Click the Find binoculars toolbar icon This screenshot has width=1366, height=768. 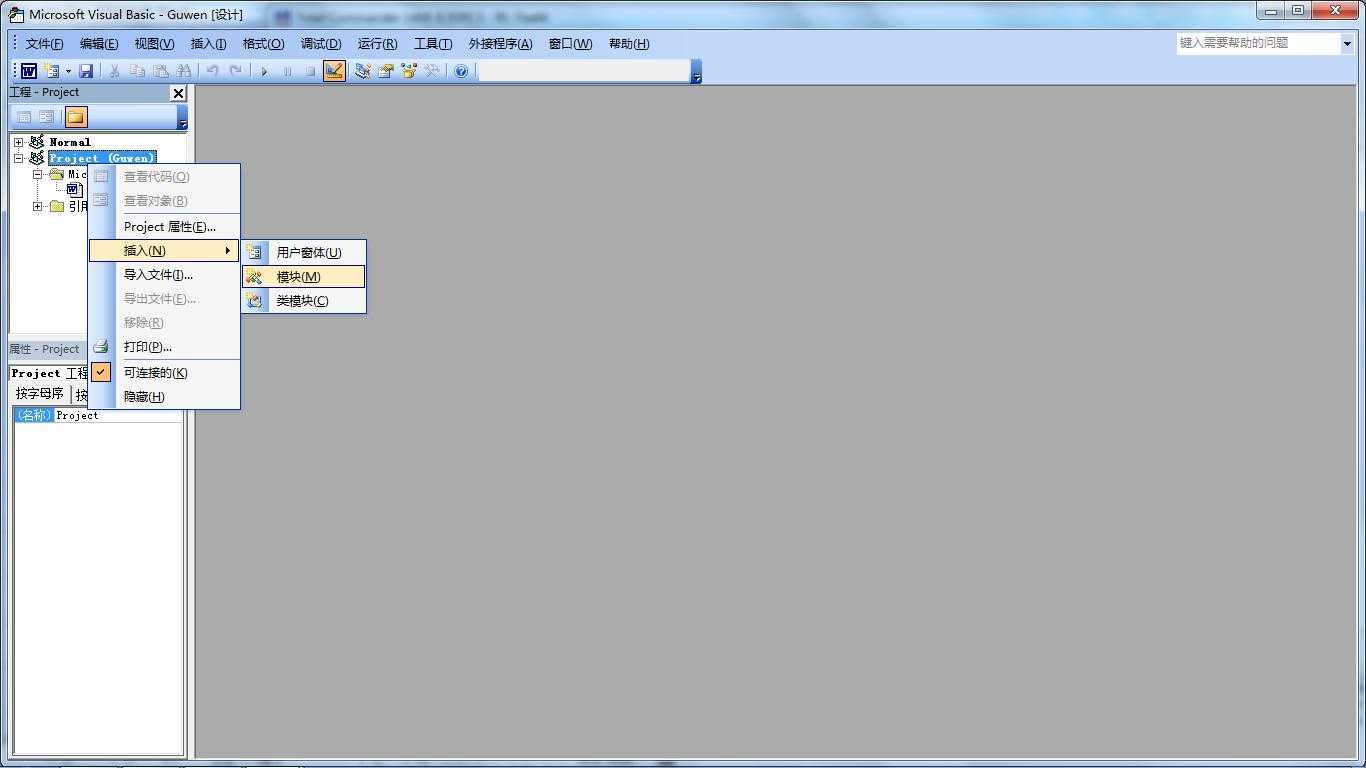pos(183,71)
